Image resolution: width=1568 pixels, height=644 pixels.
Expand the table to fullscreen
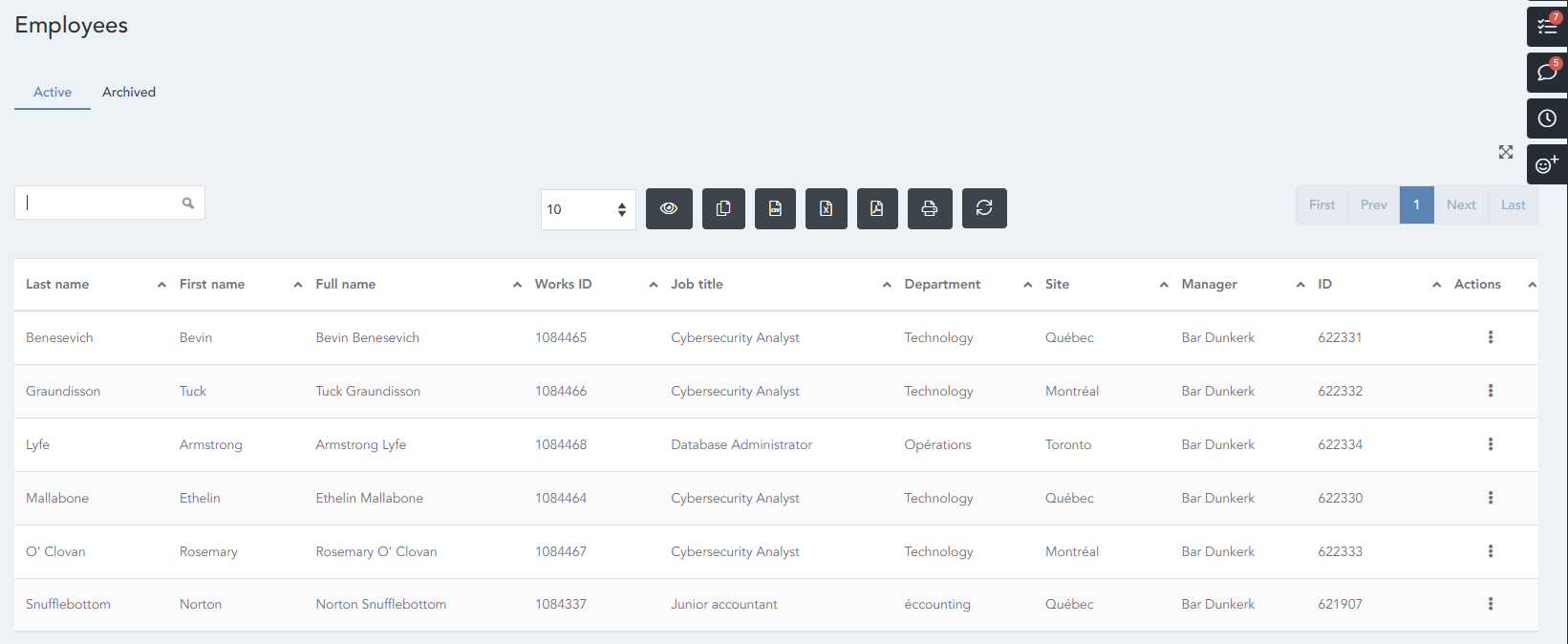point(1506,152)
